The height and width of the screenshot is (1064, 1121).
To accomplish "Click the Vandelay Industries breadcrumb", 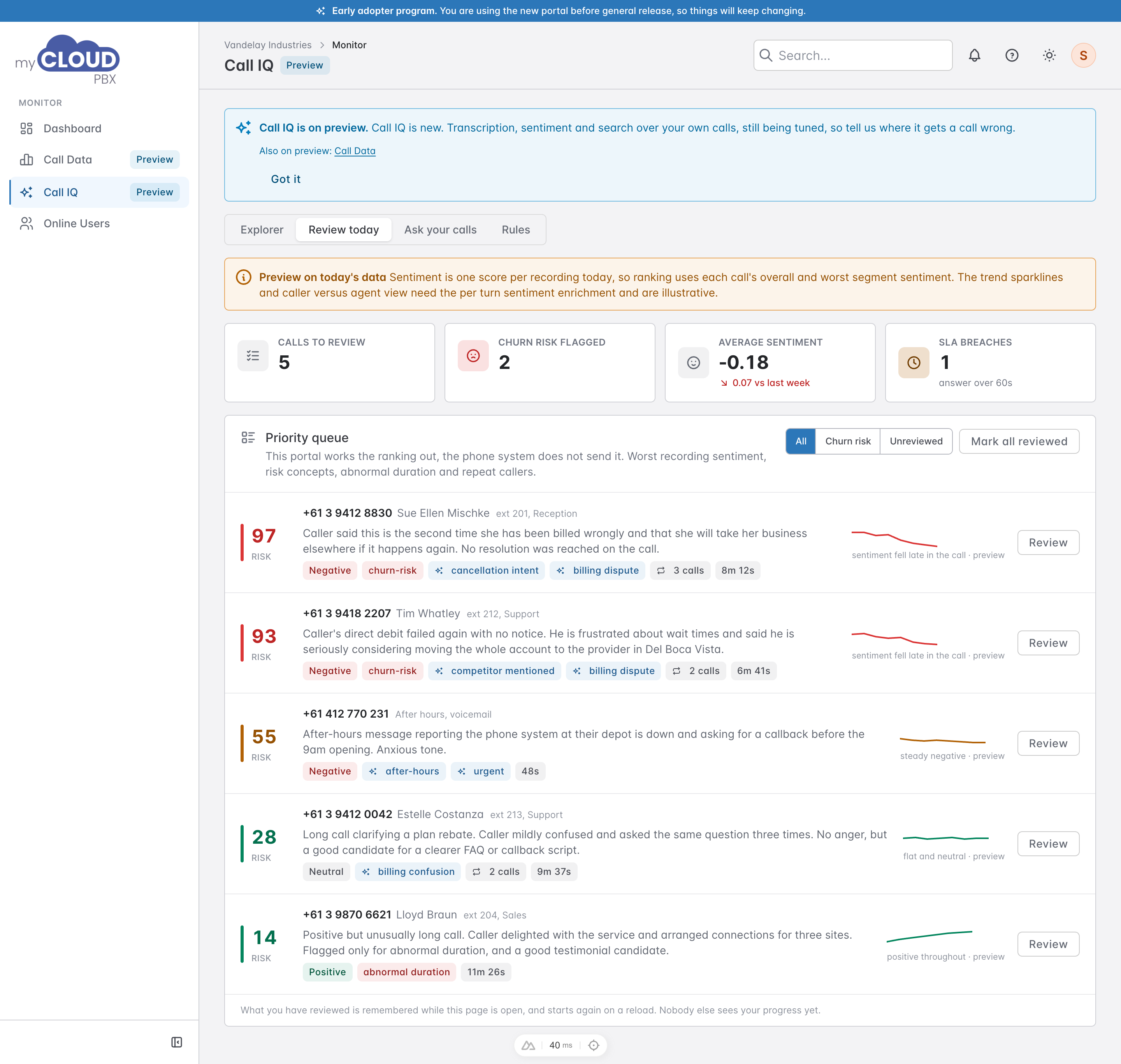I will click(268, 46).
